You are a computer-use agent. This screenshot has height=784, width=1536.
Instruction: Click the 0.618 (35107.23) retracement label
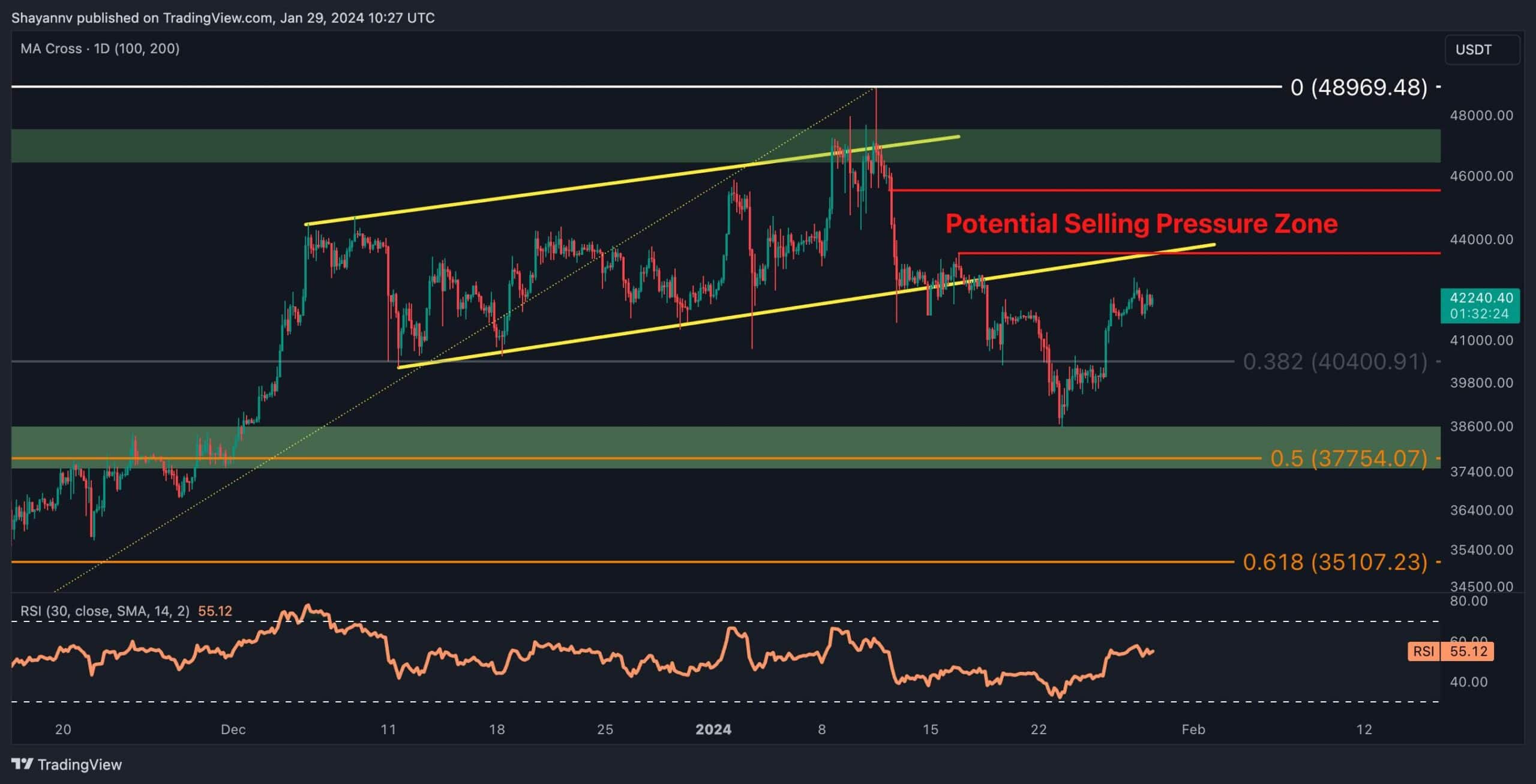(x=1334, y=562)
